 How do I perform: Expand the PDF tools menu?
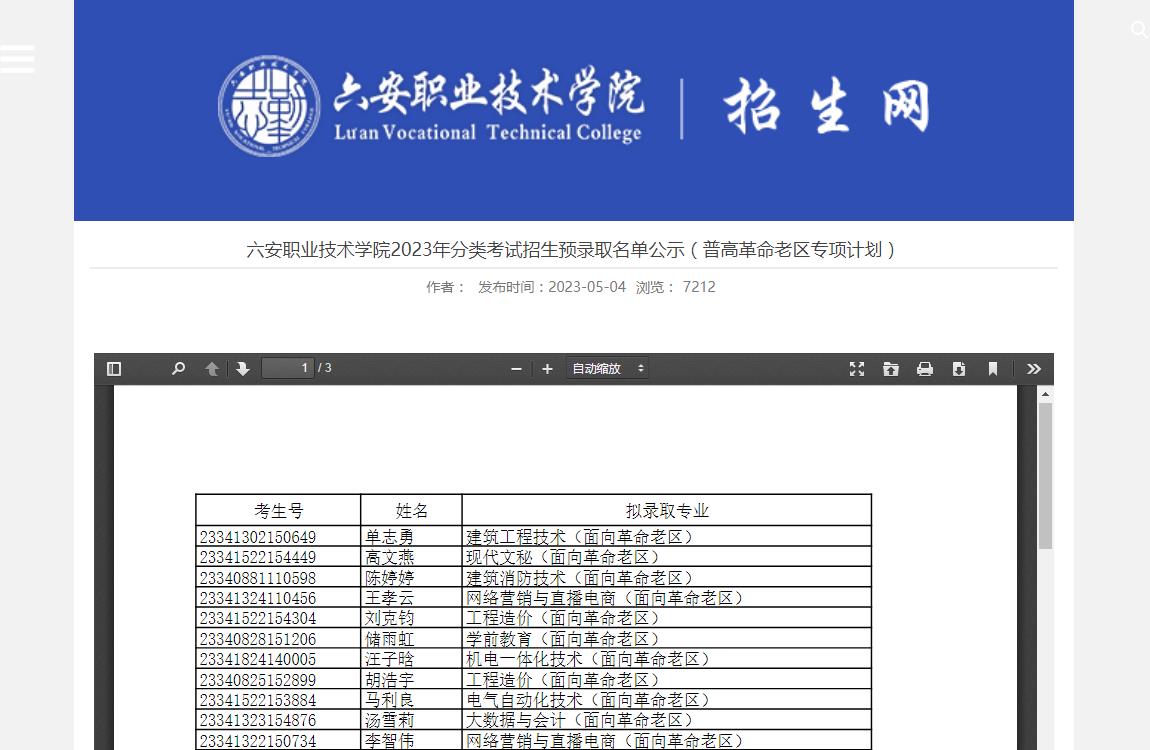1033,369
